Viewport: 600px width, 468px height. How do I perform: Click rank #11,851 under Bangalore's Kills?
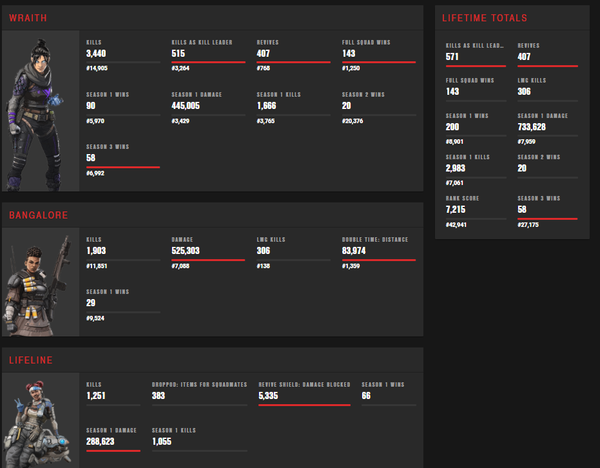pyautogui.click(x=97, y=266)
